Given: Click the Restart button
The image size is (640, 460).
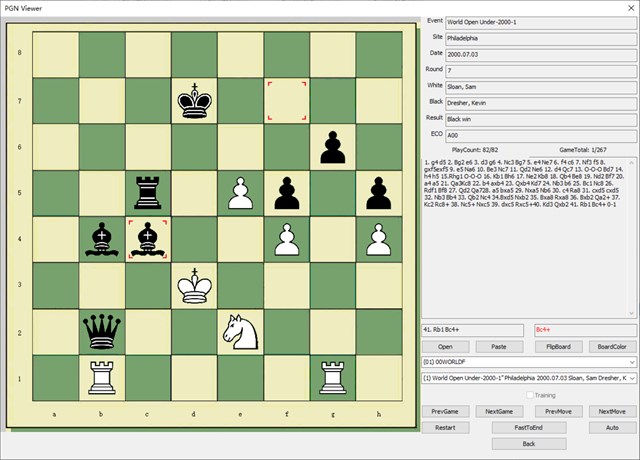Looking at the screenshot, I should point(445,428).
